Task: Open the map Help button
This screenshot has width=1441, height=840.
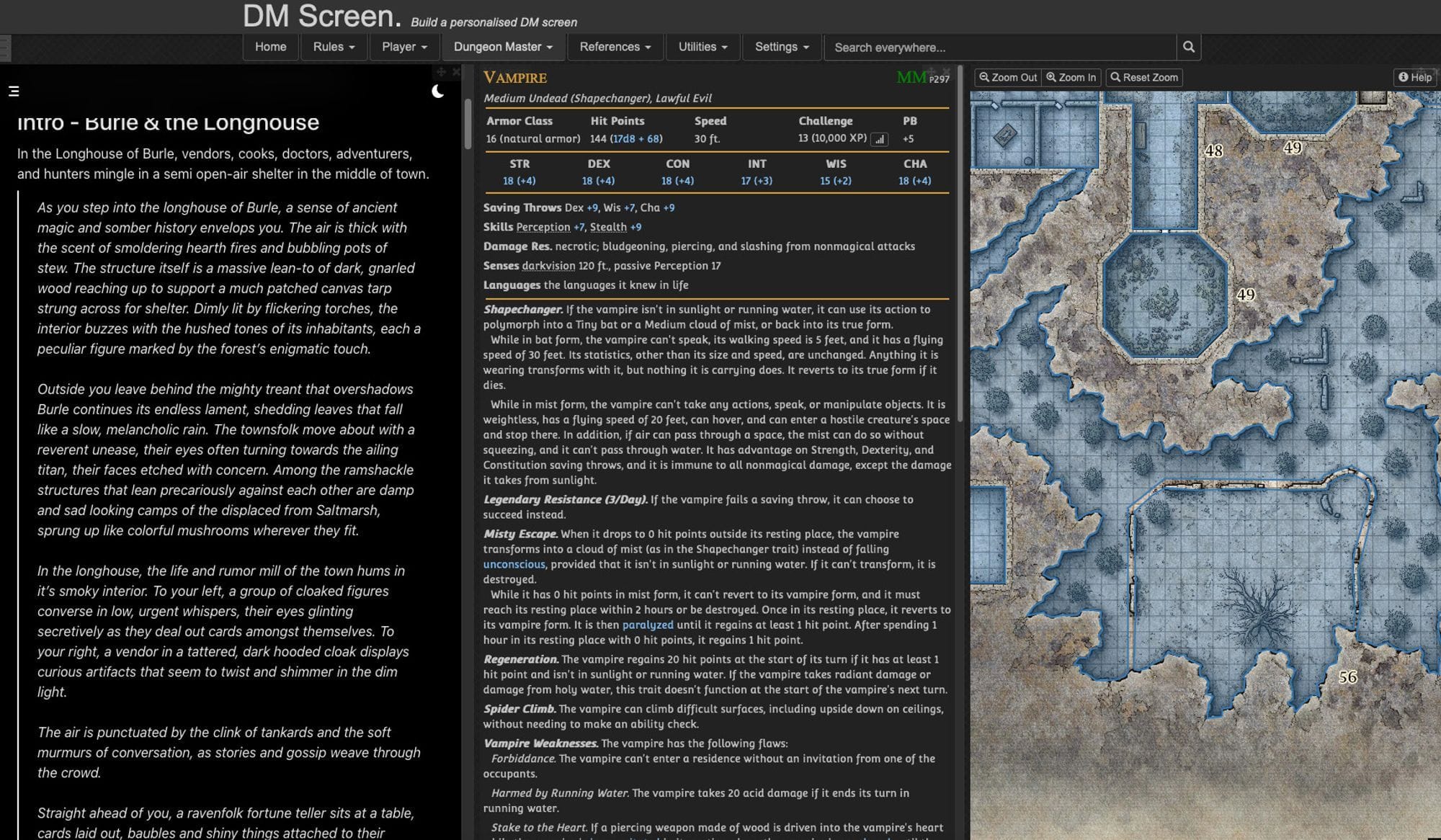Action: point(1415,77)
